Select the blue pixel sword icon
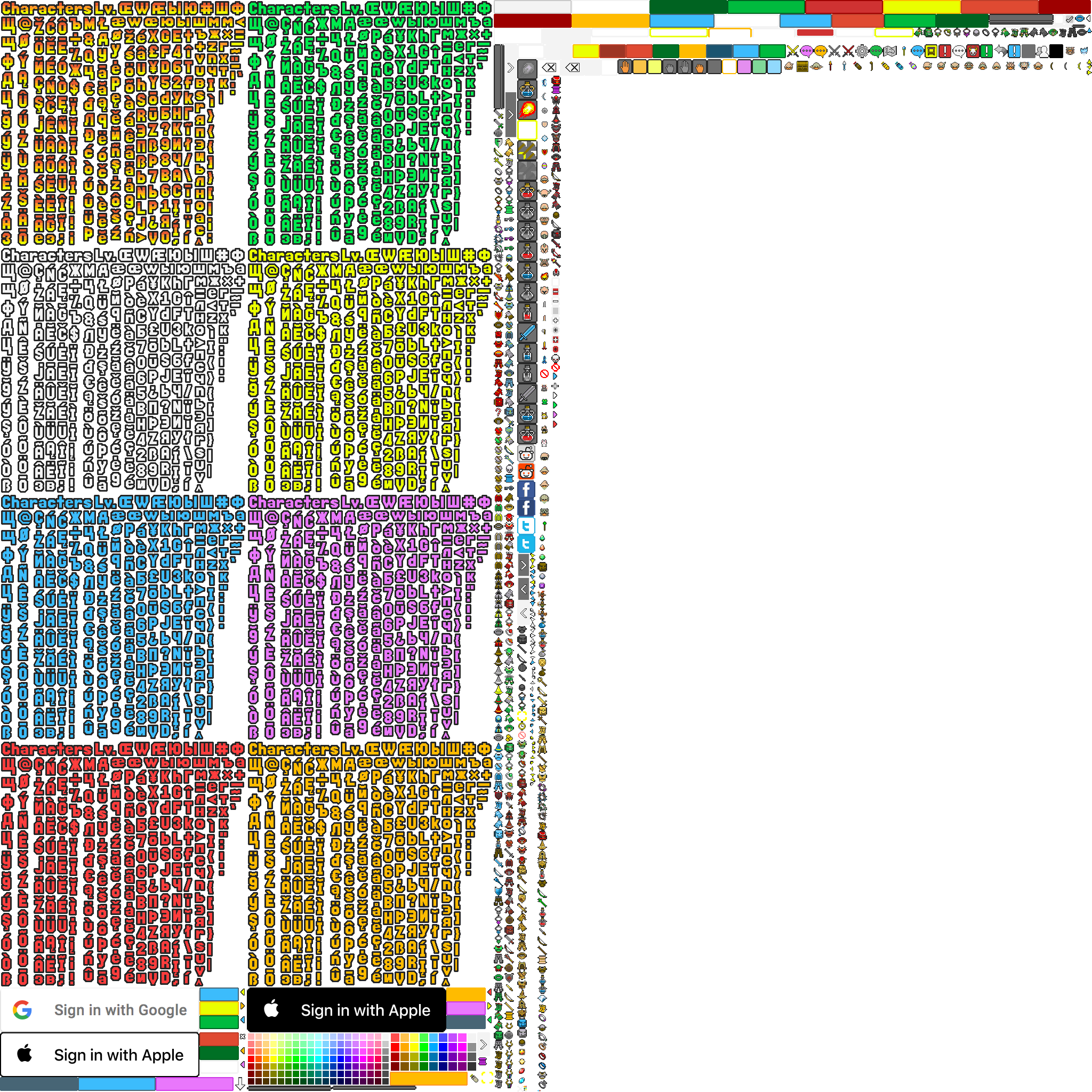This screenshot has height=1092, width=1092. pos(527,332)
